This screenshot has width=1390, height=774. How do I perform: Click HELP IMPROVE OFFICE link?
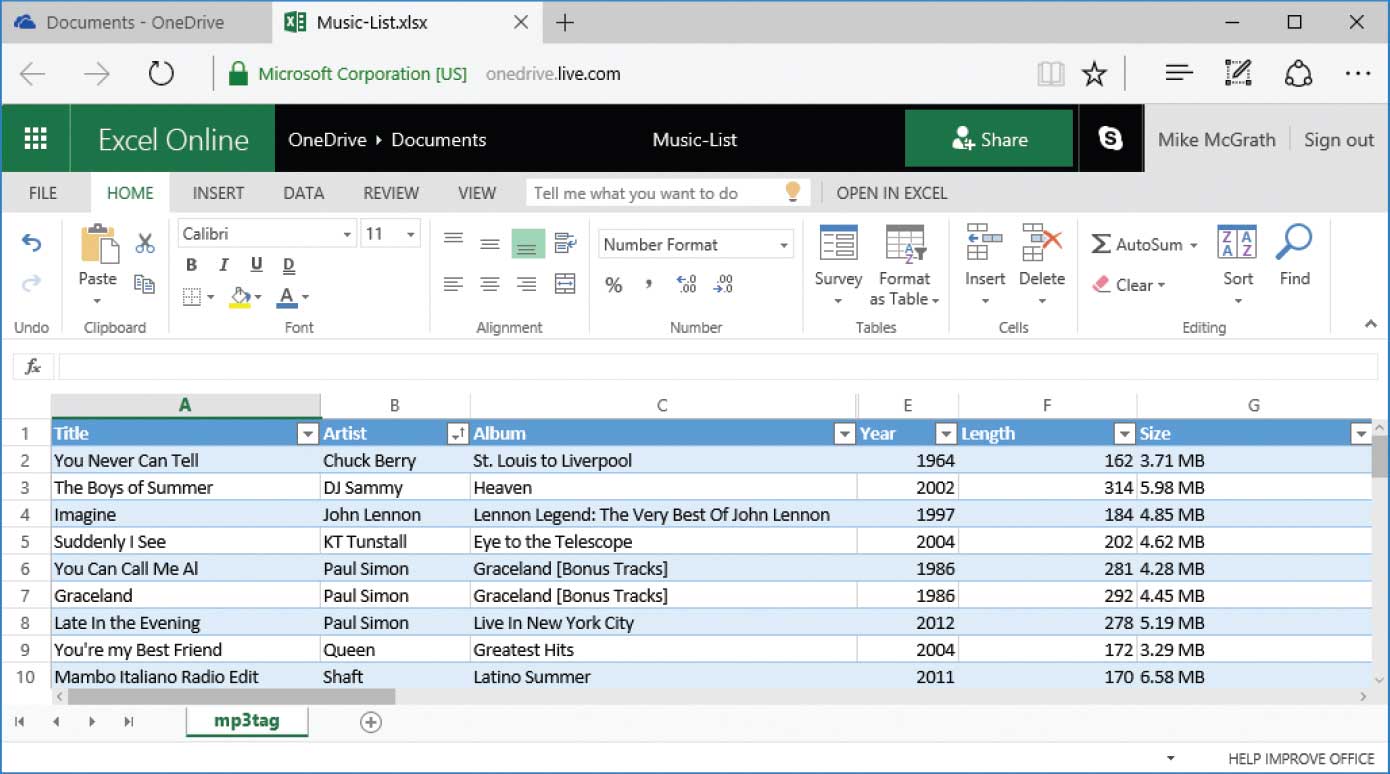(x=1301, y=759)
